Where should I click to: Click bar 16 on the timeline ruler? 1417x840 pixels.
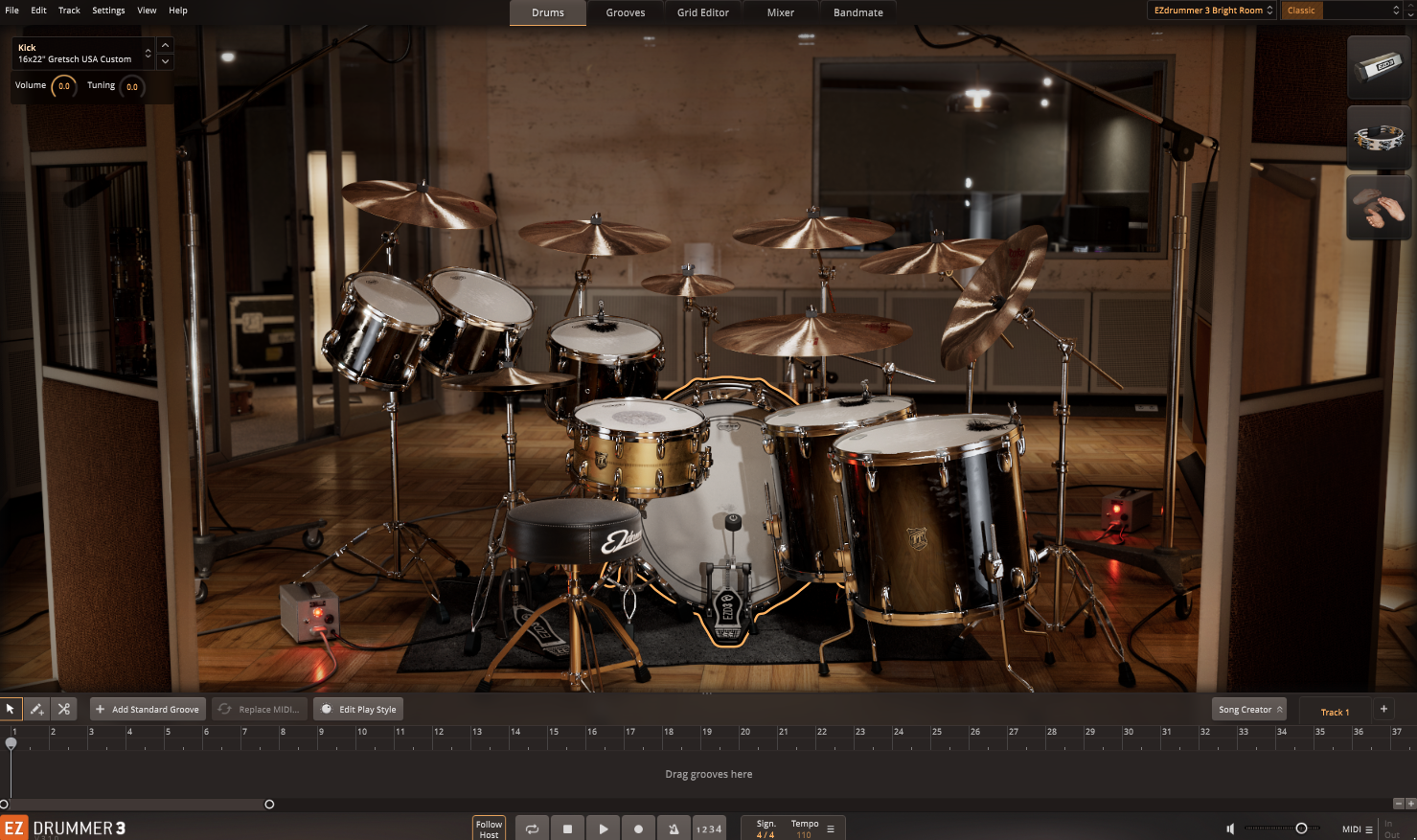592,732
